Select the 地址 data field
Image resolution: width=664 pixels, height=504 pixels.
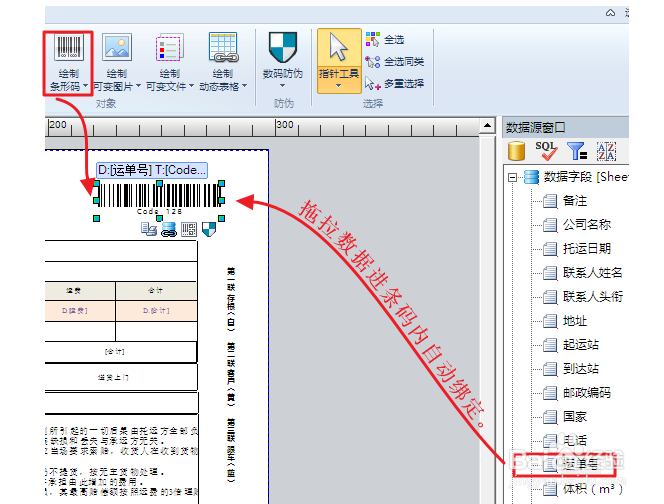[x=575, y=321]
